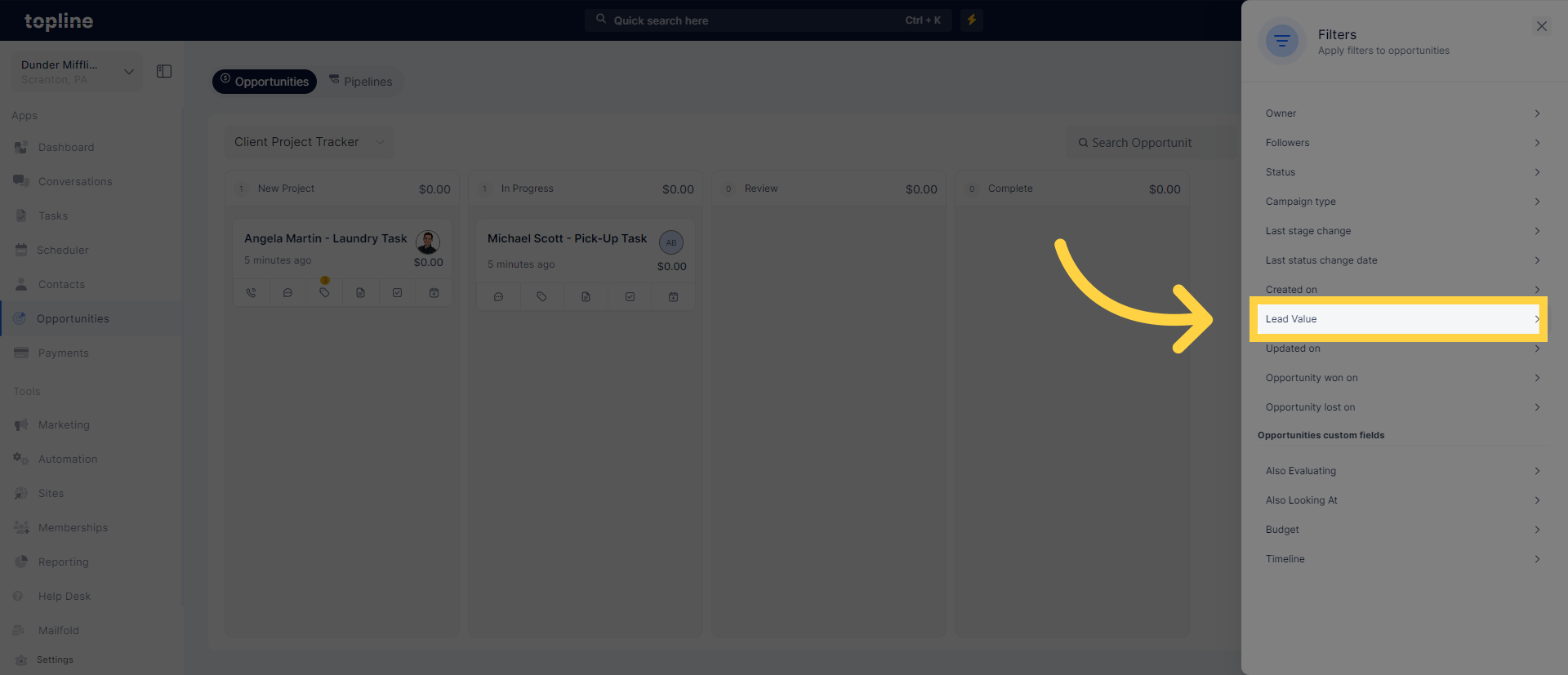Close the Filters panel
Screen dimensions: 1568x675
click(1542, 26)
